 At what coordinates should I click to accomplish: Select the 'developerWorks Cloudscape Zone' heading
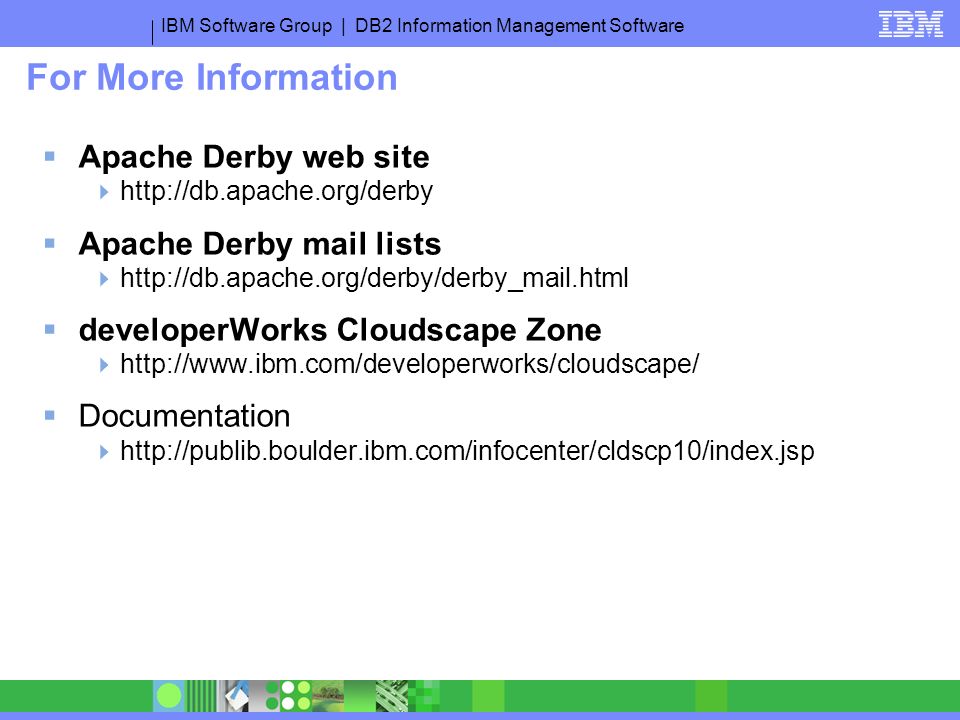340,331
